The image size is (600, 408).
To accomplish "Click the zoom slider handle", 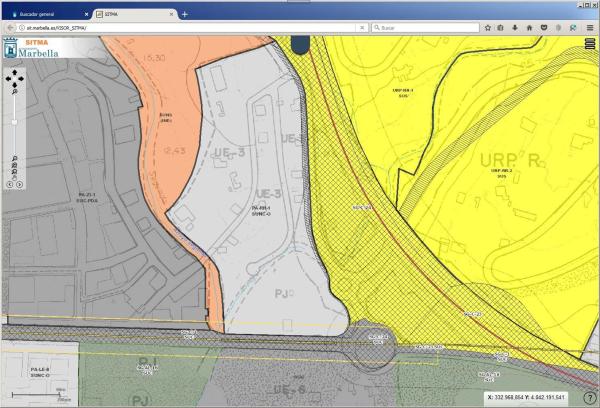I will point(14,122).
